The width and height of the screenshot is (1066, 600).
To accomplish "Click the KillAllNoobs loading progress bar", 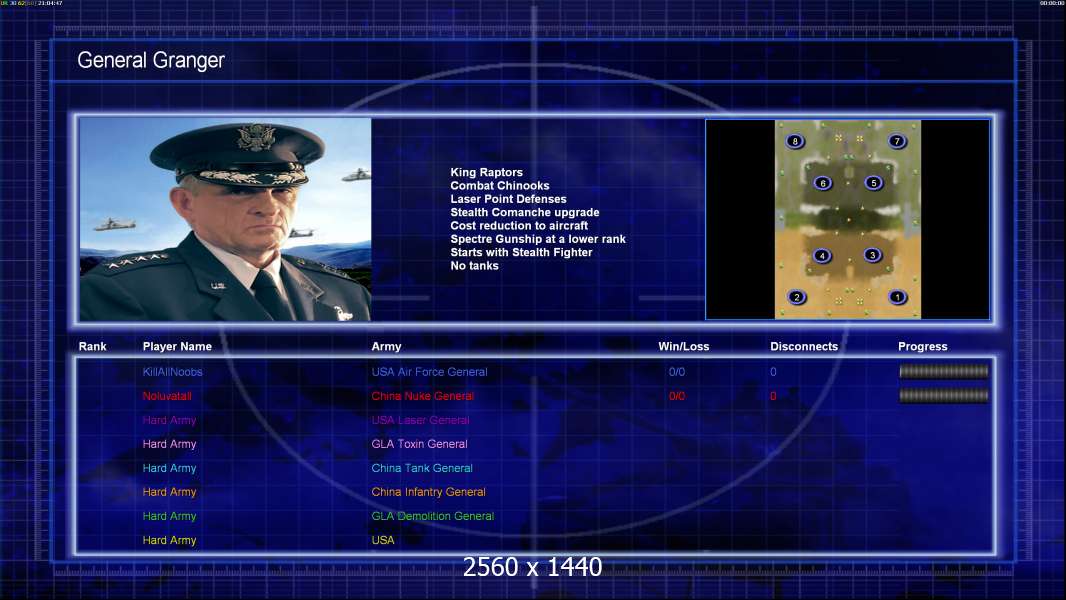I will (944, 371).
